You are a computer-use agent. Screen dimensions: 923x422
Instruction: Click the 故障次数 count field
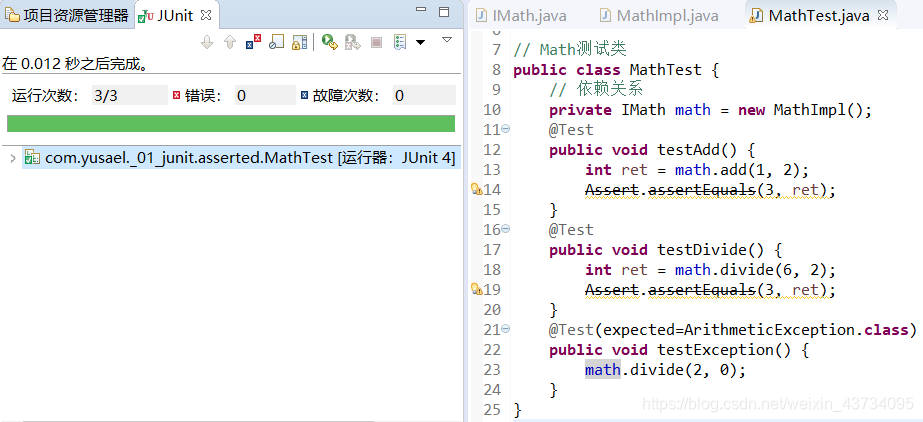click(424, 95)
